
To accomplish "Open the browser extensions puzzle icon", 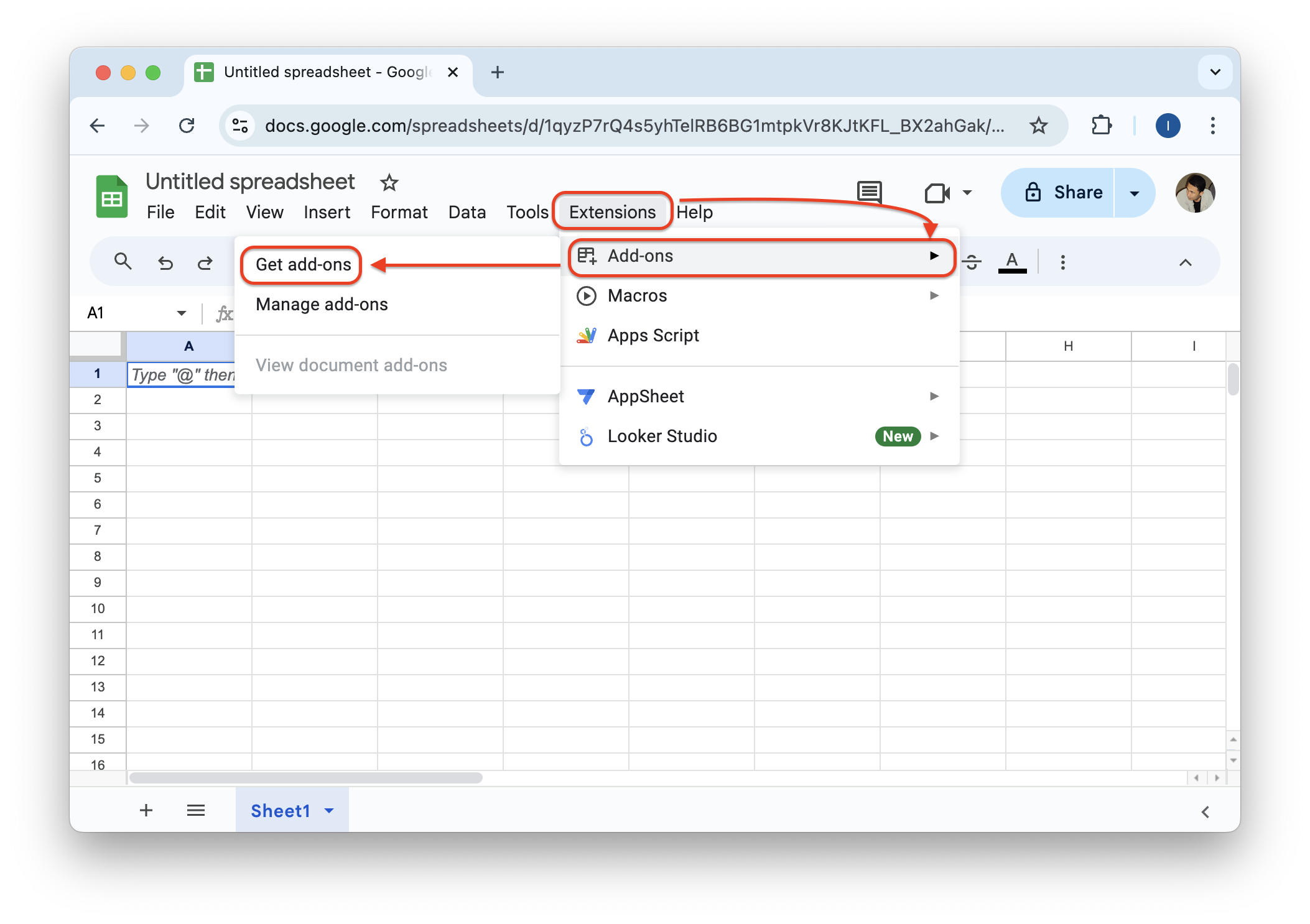I will point(1101,126).
